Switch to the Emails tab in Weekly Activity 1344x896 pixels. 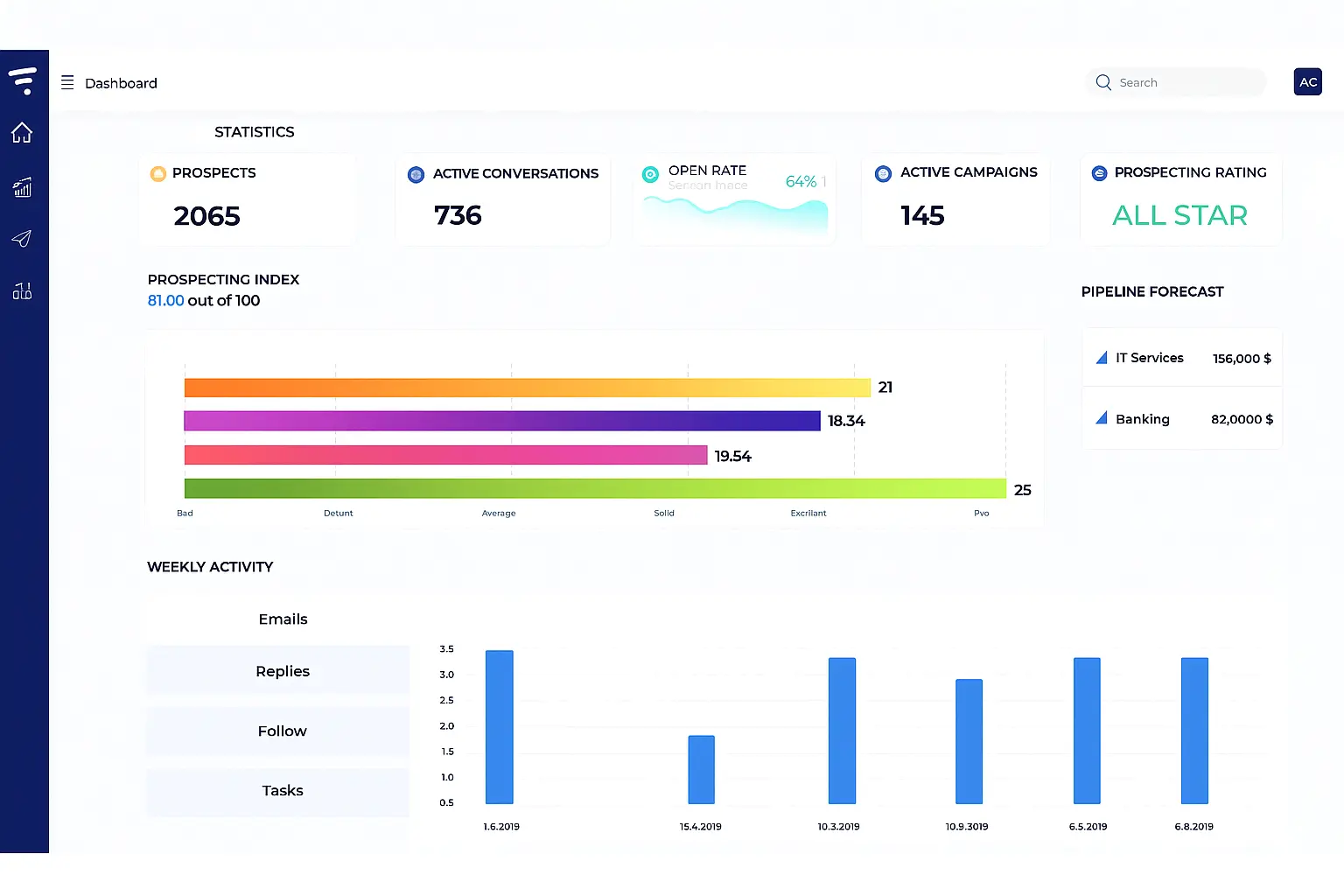coord(282,619)
